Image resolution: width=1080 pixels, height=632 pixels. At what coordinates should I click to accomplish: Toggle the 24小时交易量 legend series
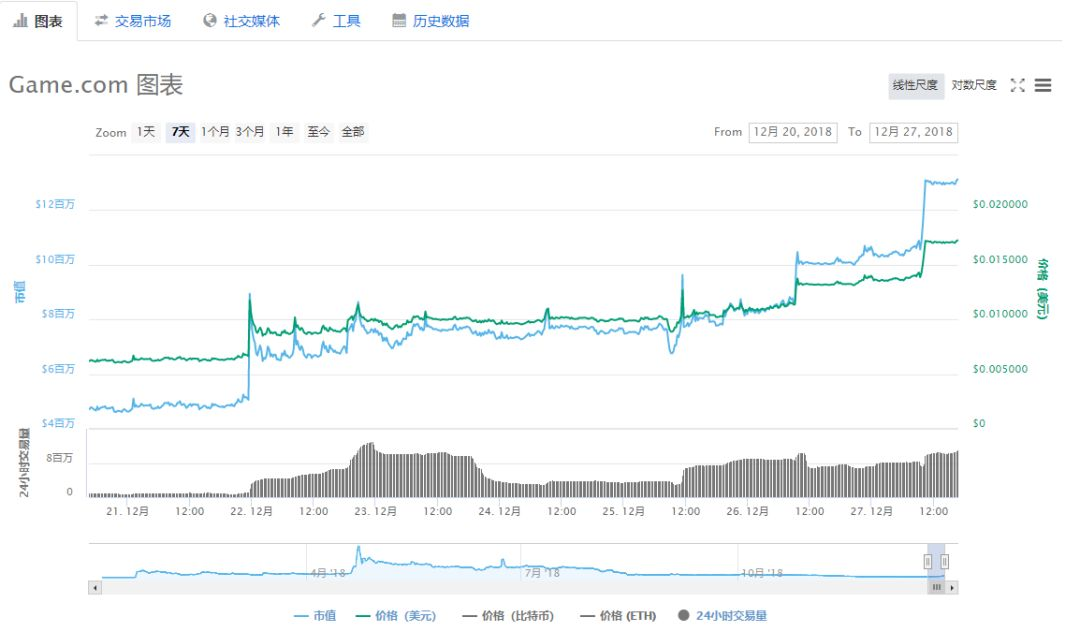point(723,615)
